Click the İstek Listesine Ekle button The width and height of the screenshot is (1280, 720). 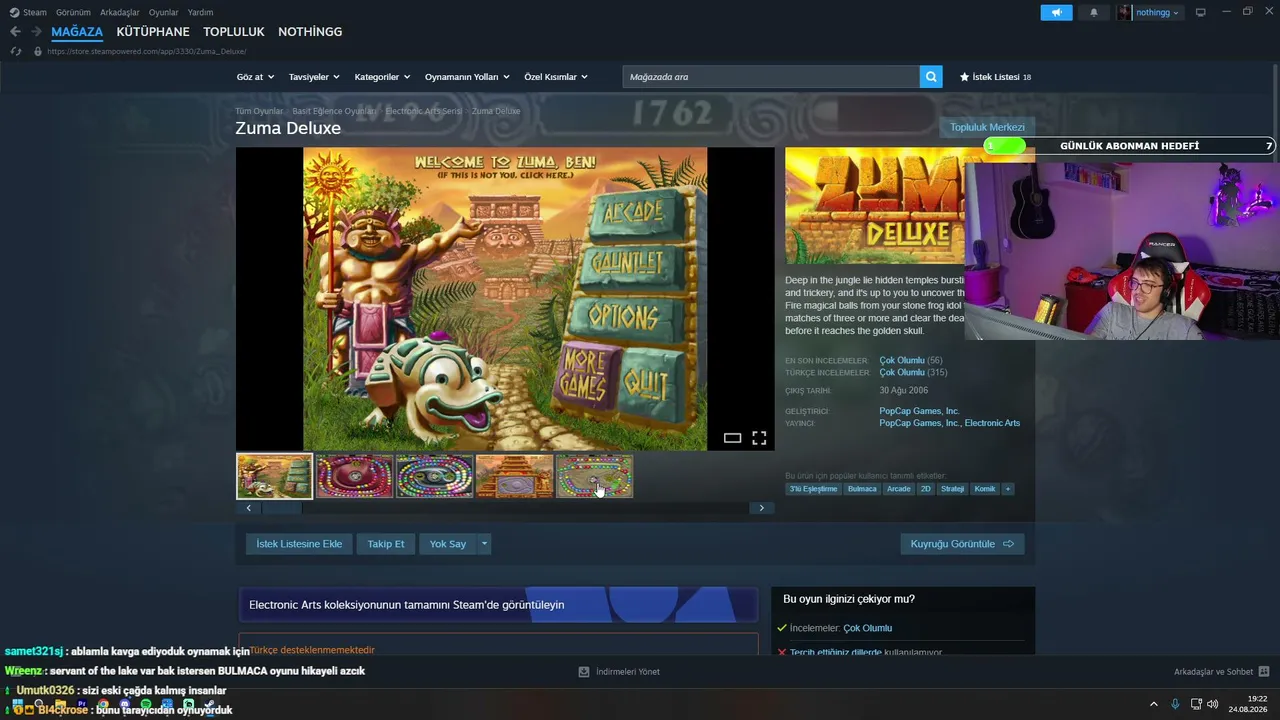[x=299, y=544]
